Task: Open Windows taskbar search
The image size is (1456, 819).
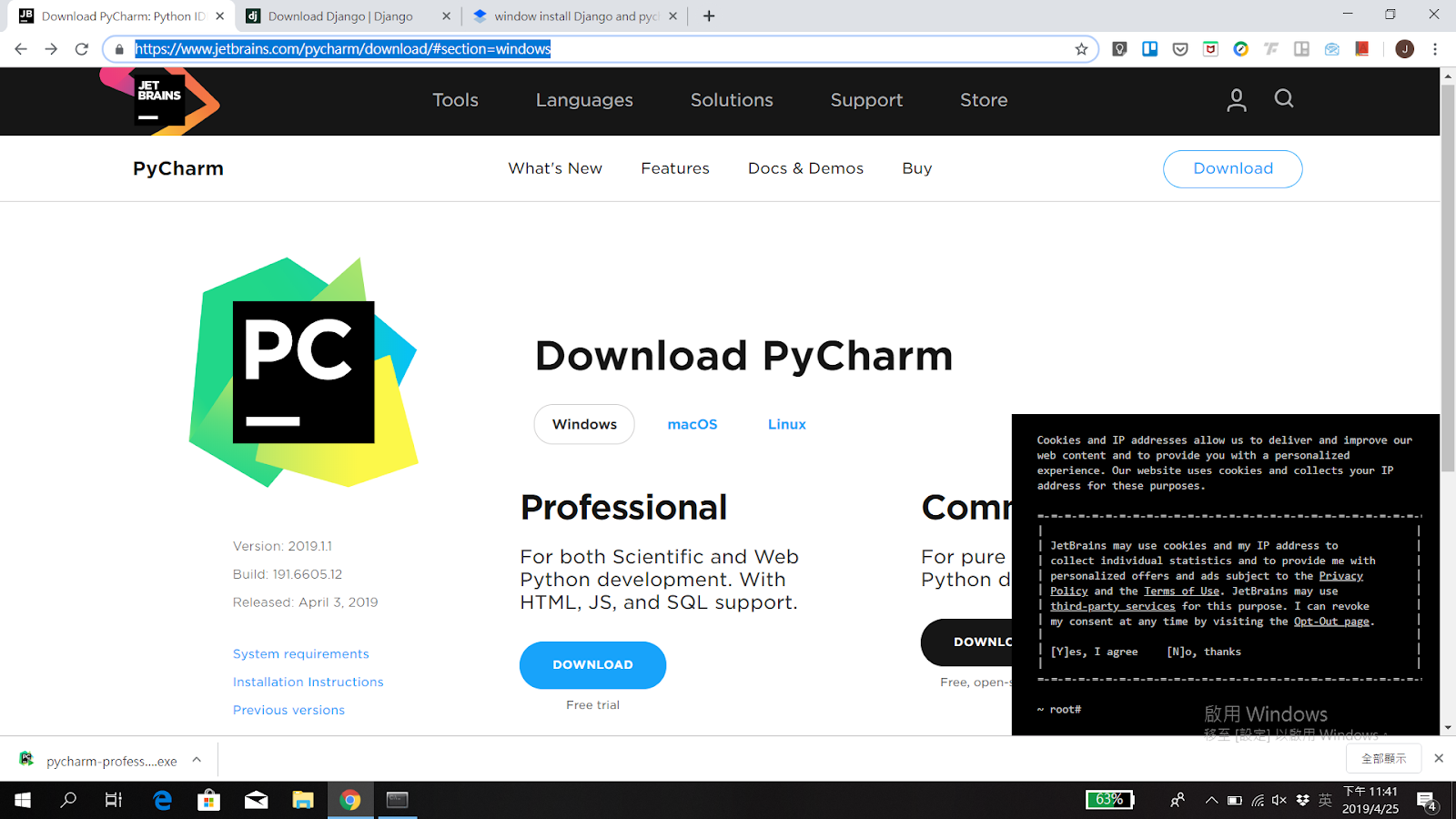Action: pos(68,800)
